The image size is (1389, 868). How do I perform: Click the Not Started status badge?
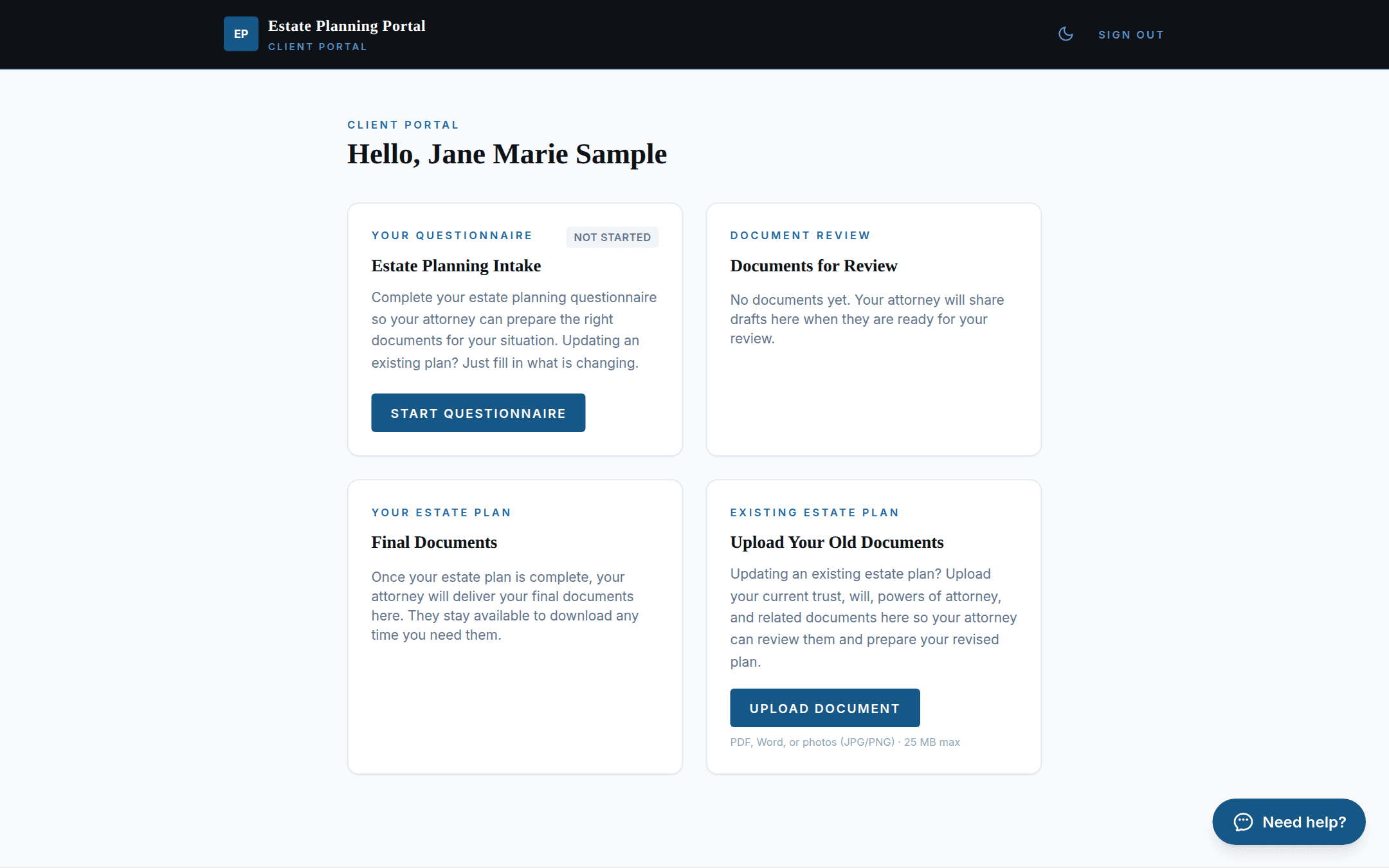point(612,237)
